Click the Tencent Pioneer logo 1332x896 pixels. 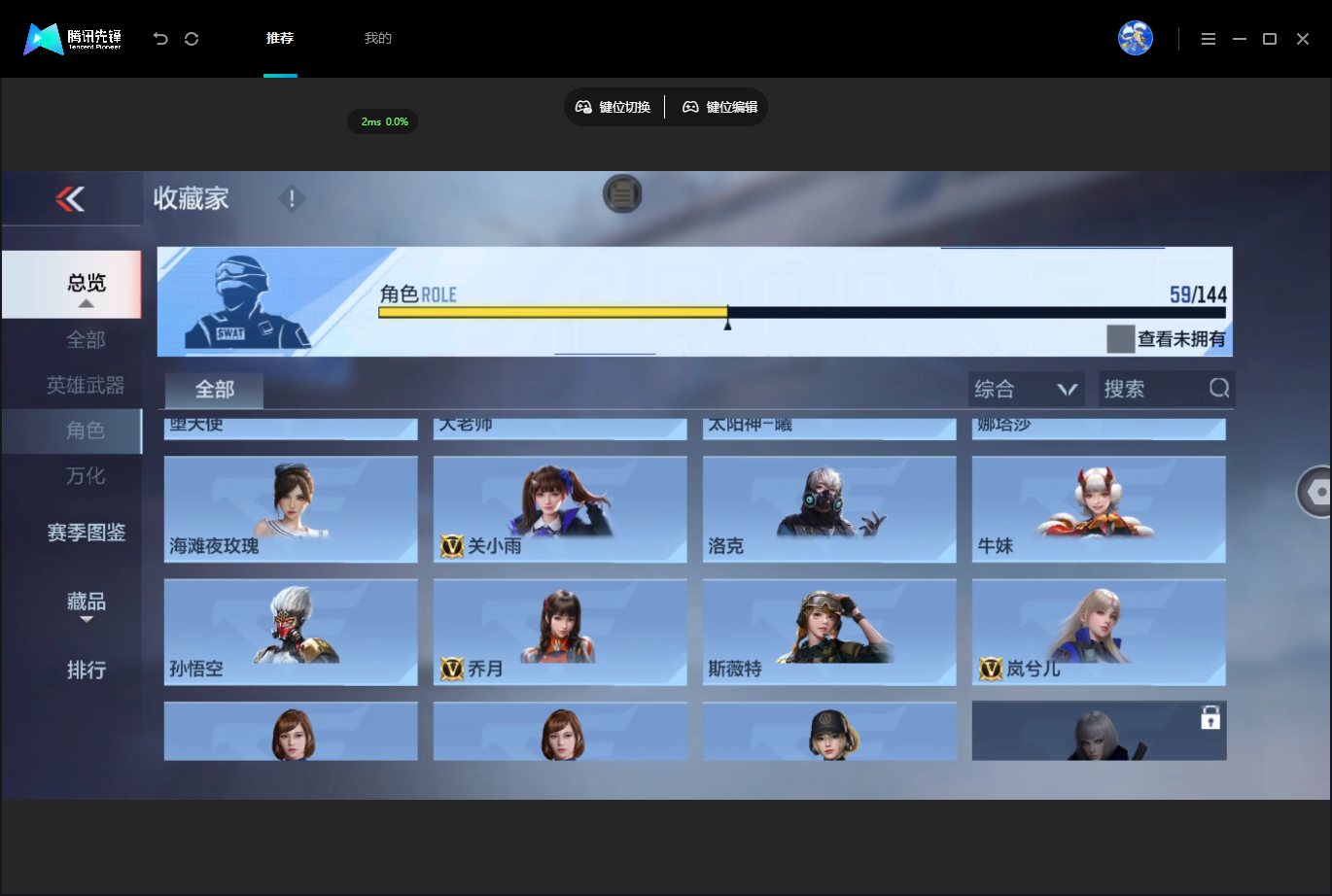point(73,39)
